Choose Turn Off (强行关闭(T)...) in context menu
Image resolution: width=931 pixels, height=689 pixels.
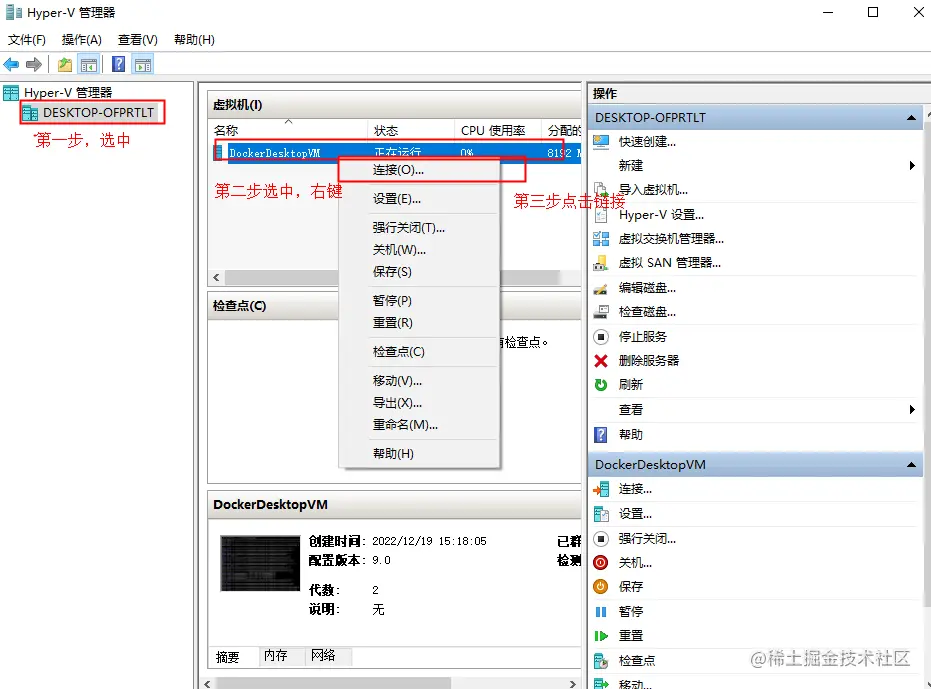pyautogui.click(x=419, y=227)
